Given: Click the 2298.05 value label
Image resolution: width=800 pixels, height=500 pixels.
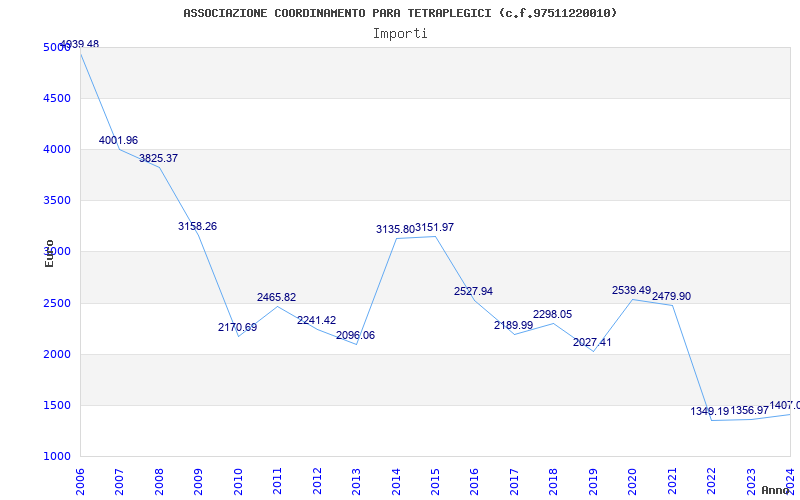Looking at the screenshot, I should 553,314.
